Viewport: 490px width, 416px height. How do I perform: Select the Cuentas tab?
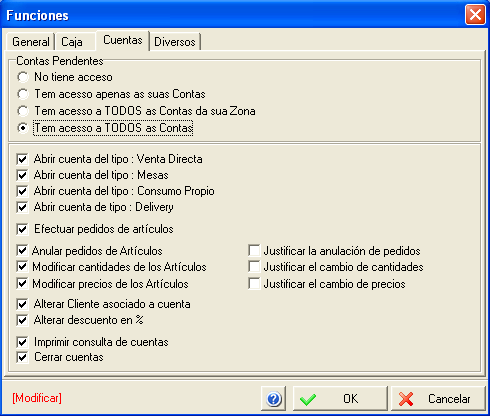pyautogui.click(x=123, y=40)
